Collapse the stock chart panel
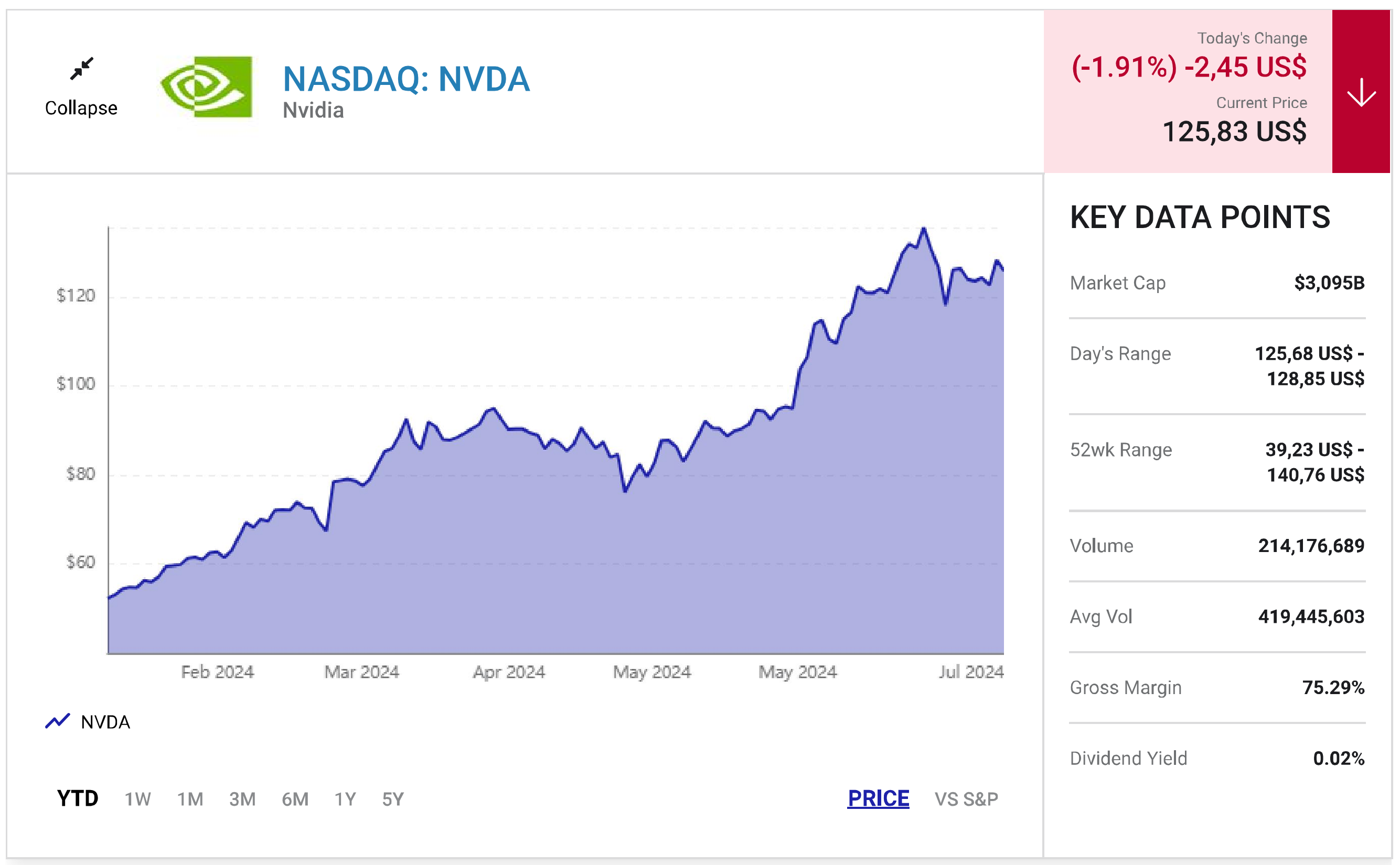This screenshot has width=1400, height=865. (x=81, y=107)
